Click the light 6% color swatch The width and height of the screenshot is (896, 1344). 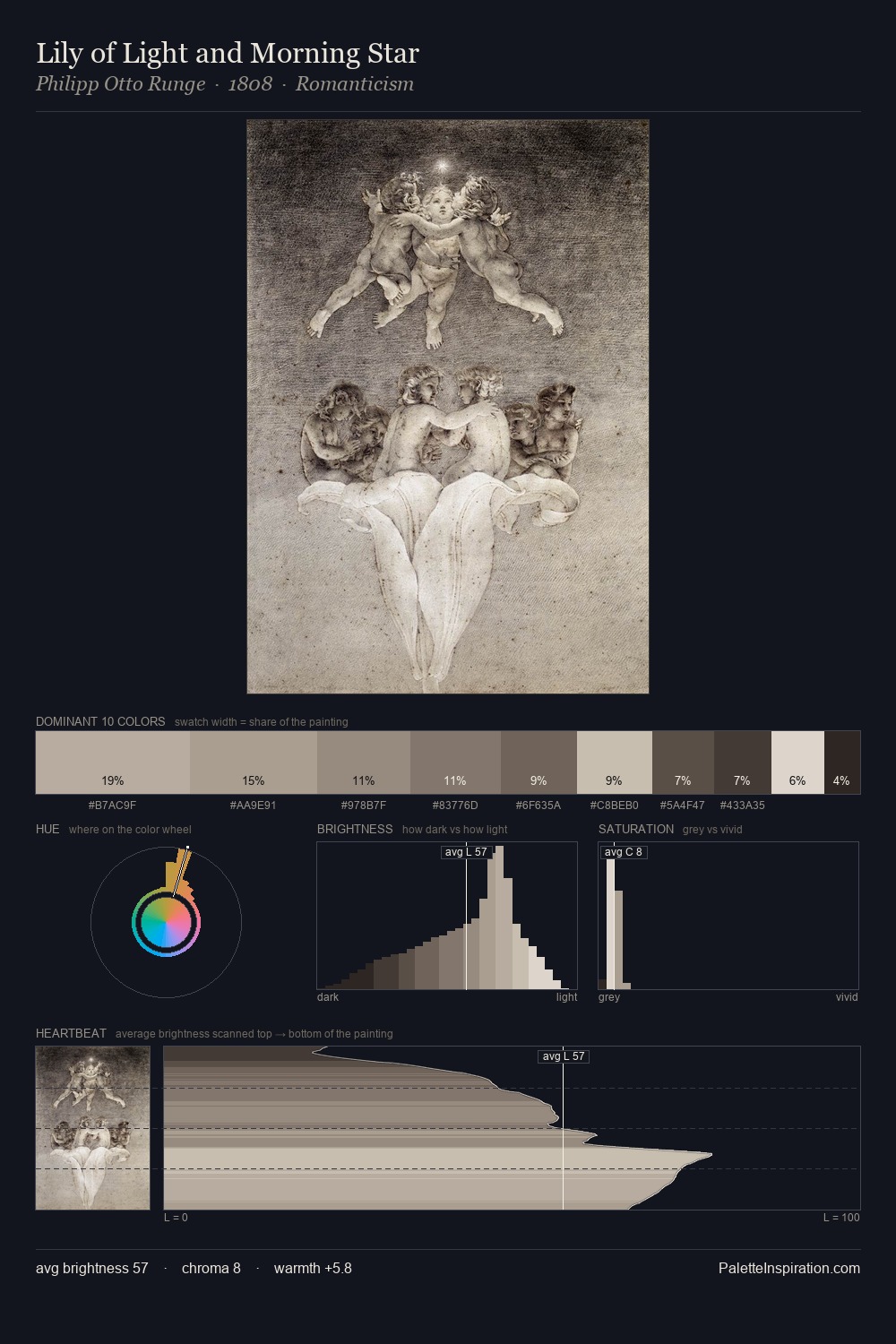coord(797,762)
